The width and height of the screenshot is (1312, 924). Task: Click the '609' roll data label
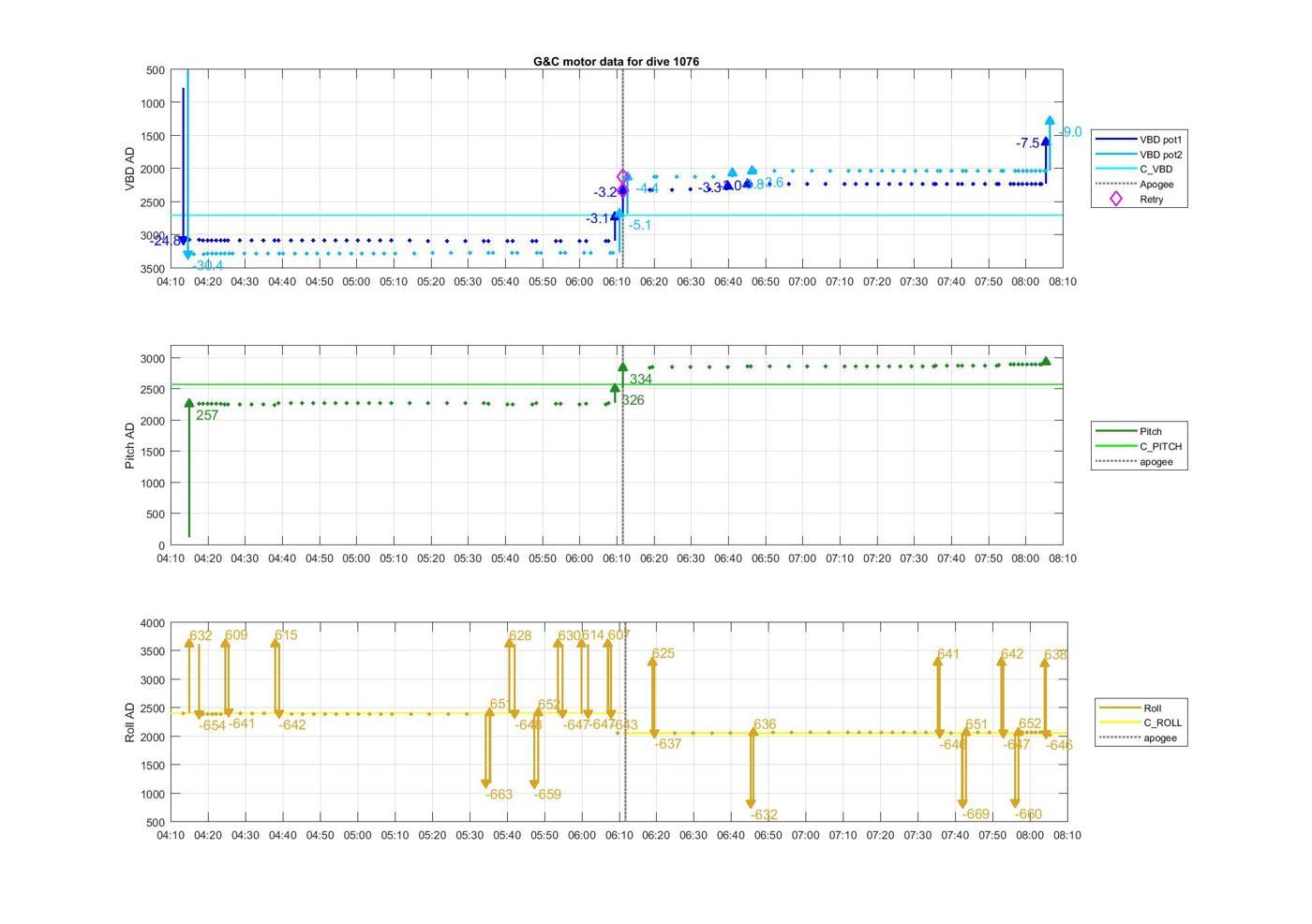pyautogui.click(x=236, y=635)
